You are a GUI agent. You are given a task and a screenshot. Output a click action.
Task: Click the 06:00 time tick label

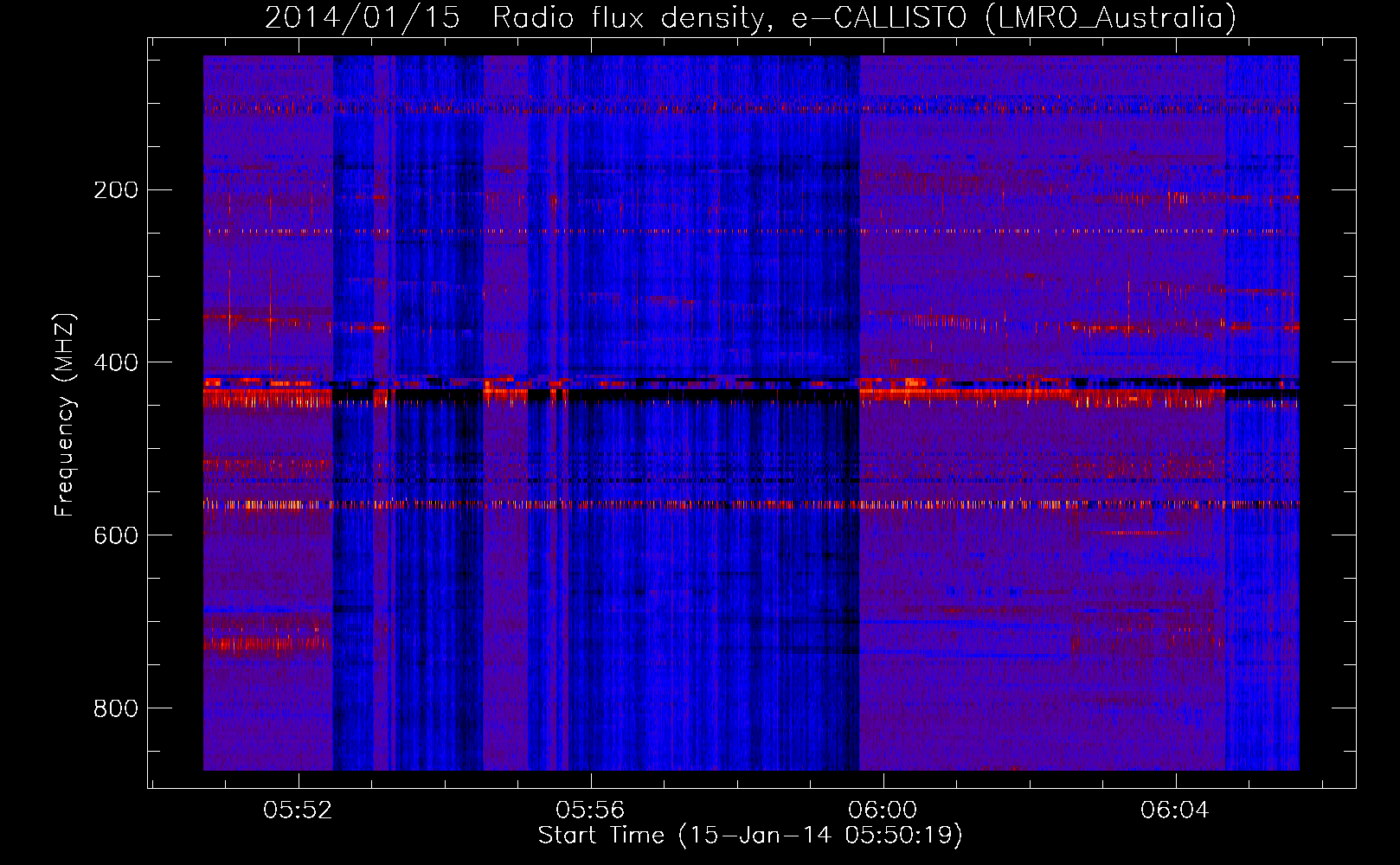[883, 811]
